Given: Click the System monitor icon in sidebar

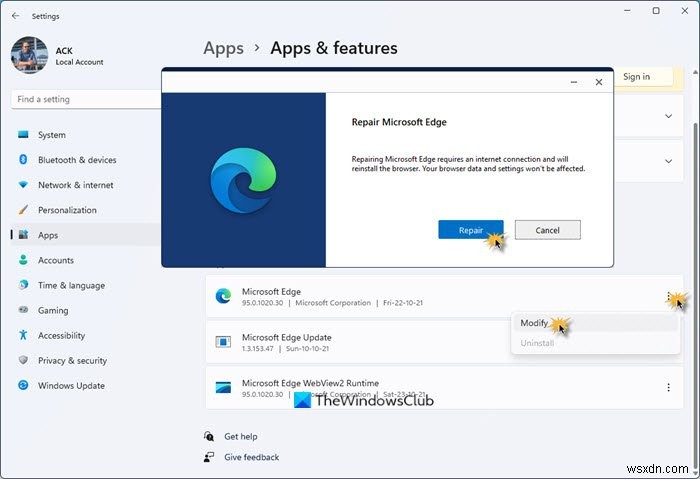Looking at the screenshot, I should 23,134.
